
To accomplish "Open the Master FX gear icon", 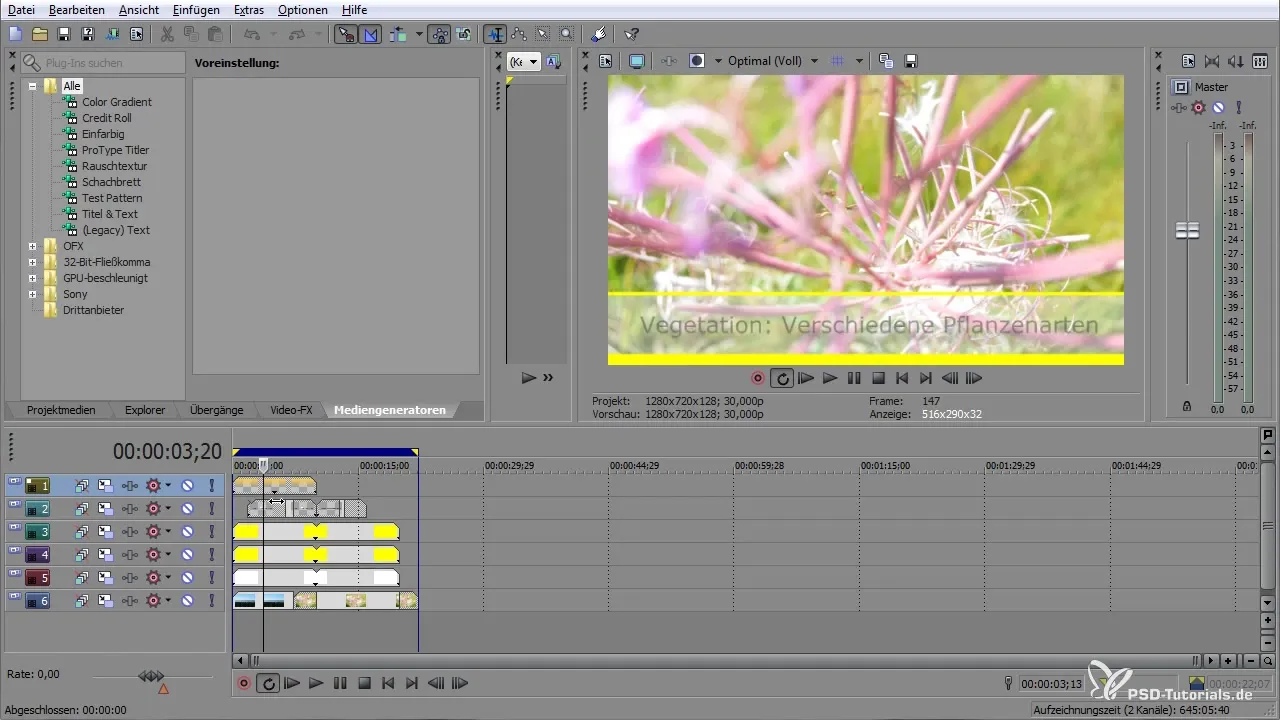I will [x=1198, y=107].
